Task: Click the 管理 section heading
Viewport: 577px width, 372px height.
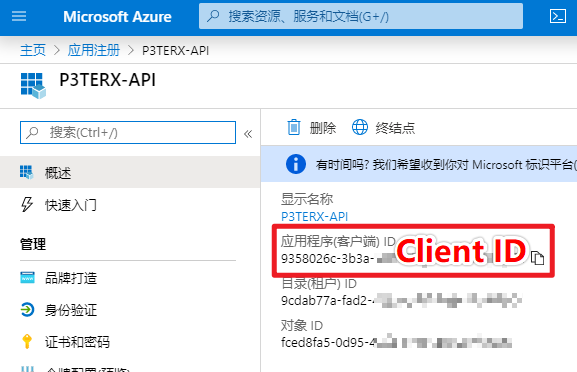Action: 33,244
